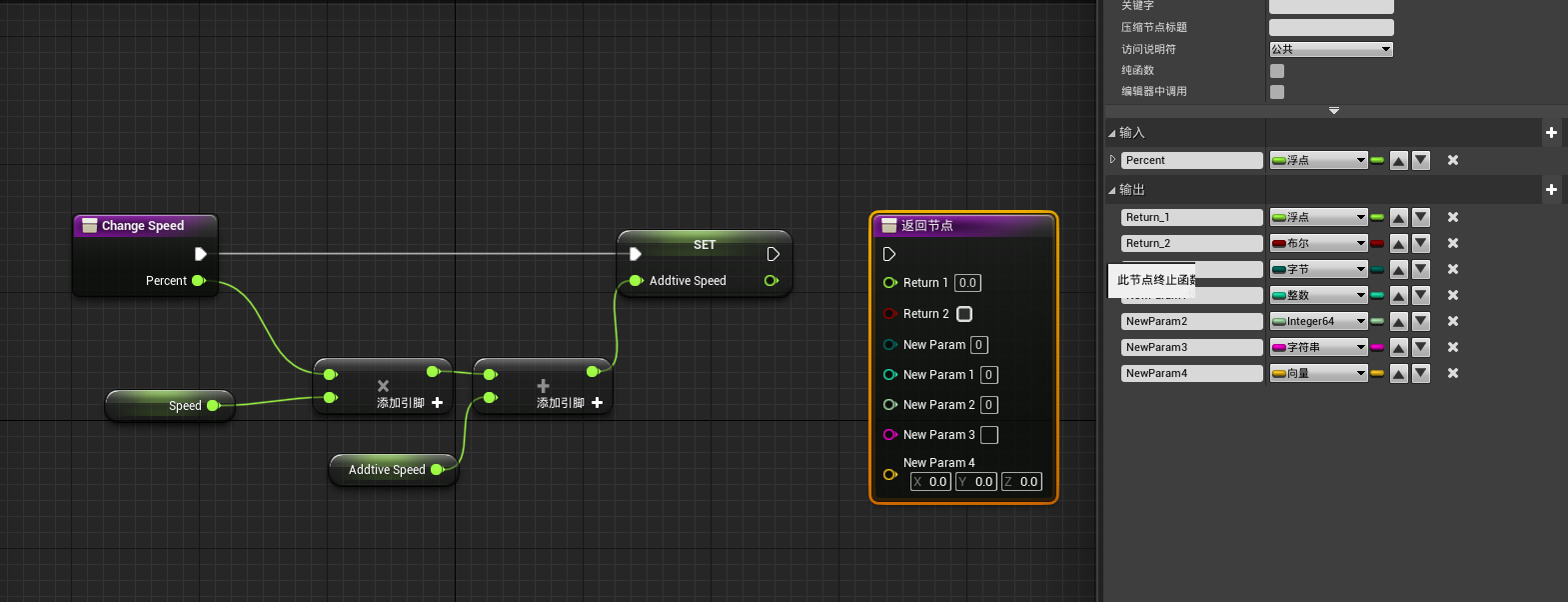Screen dimensions: 1568x602
Task: Add a new input parameter with plus icon
Action: [1551, 132]
